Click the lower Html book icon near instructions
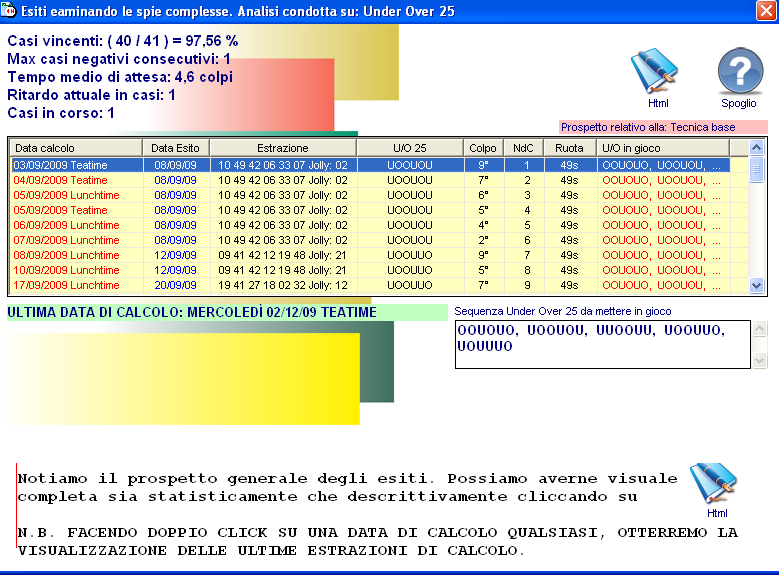Image resolution: width=779 pixels, height=575 pixels. (x=713, y=483)
